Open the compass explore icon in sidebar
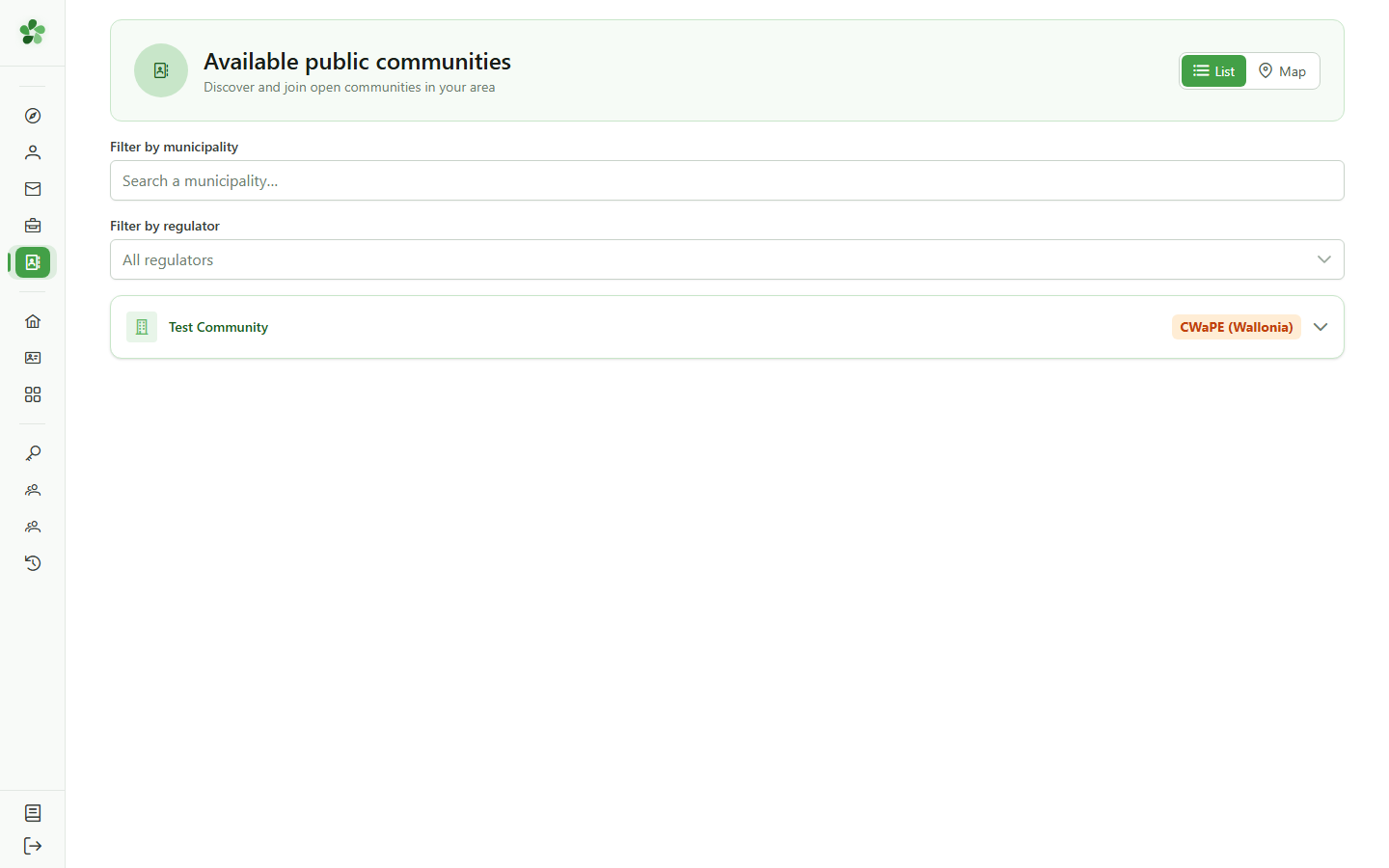Viewport: 1389px width, 868px height. click(33, 116)
